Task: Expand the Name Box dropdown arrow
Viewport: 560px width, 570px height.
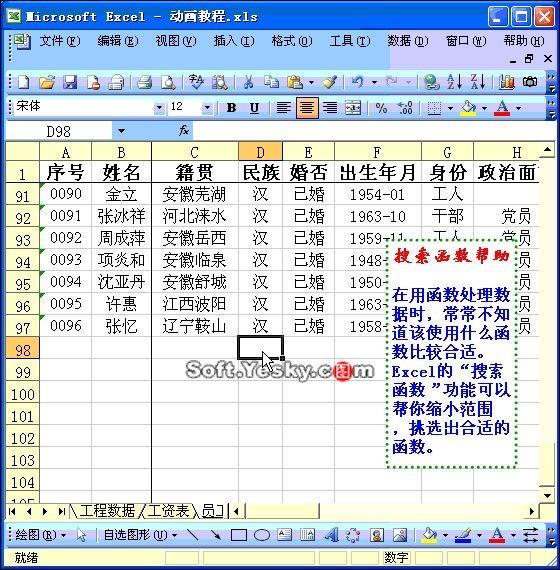Action: [x=121, y=131]
